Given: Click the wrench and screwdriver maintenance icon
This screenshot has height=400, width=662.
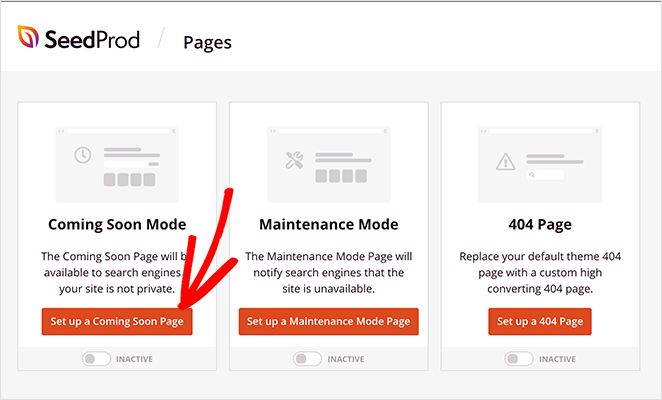Looking at the screenshot, I should 294,159.
